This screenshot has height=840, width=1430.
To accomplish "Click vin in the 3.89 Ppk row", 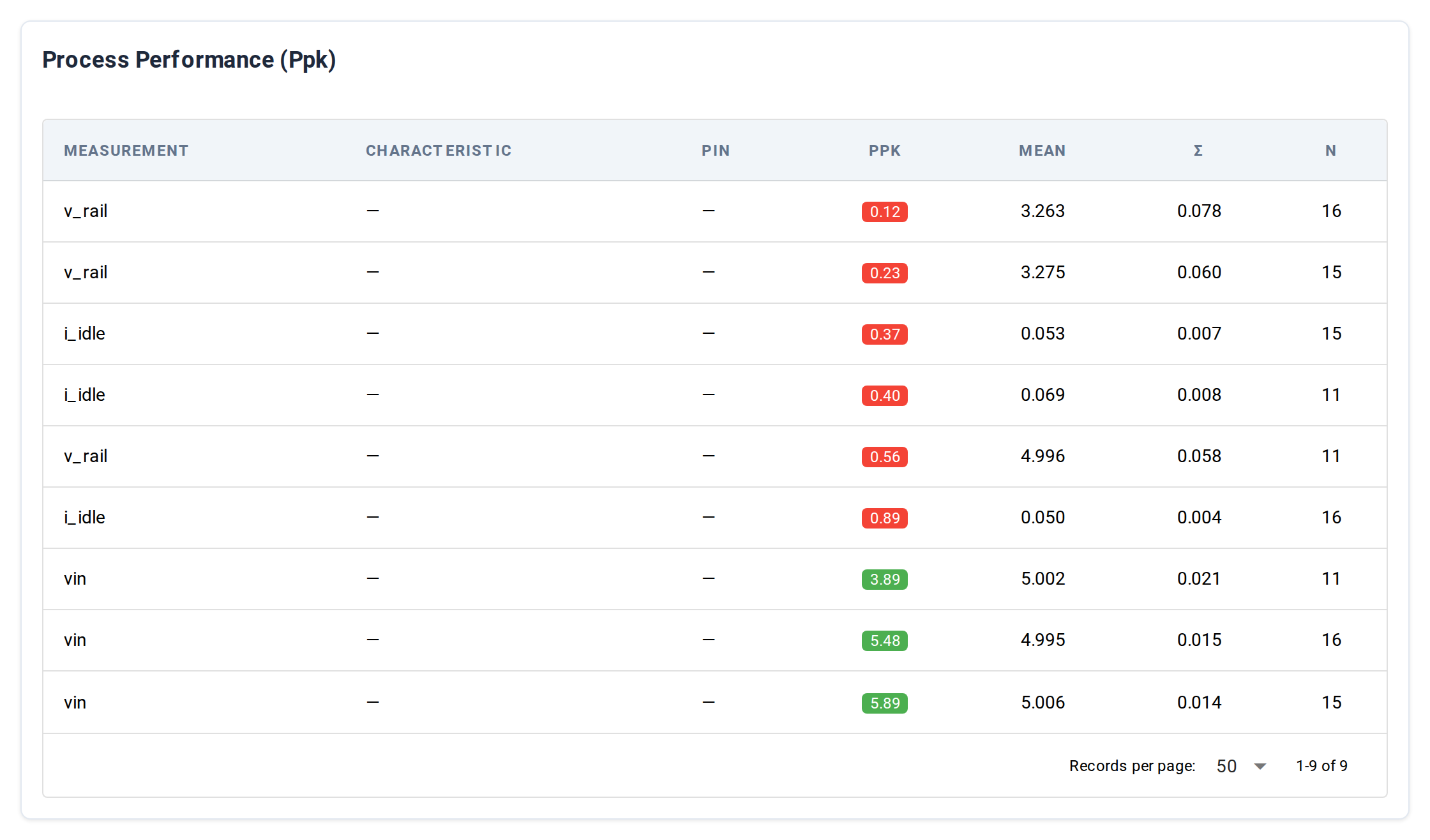I will pyautogui.click(x=75, y=579).
